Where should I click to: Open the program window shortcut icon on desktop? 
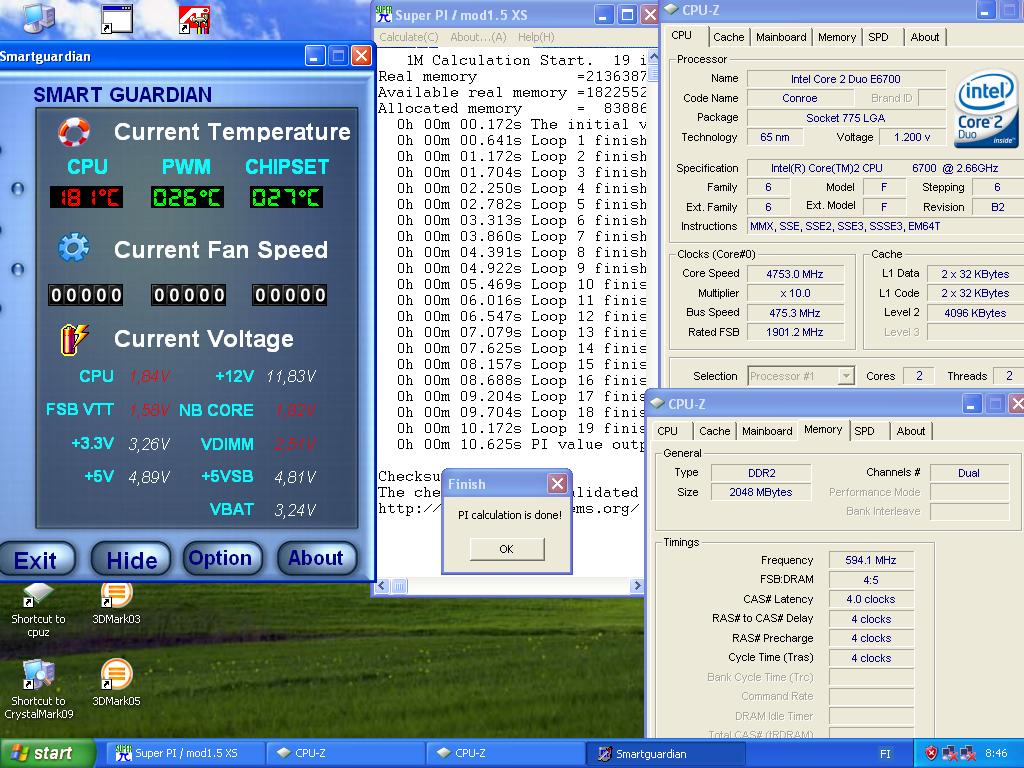click(x=117, y=20)
